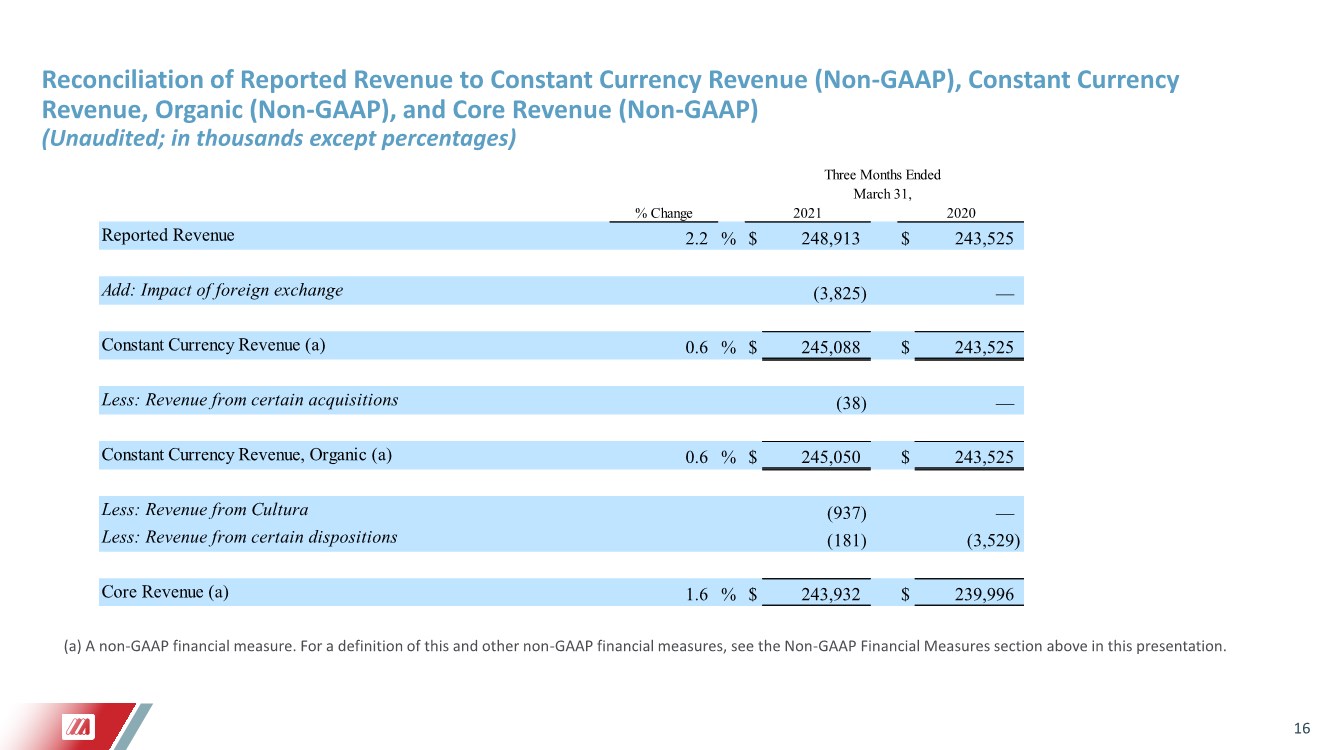Screen dimensions: 1333x750
Task: Click Less: Revenue from certain acquisitions
Action: (x=250, y=400)
